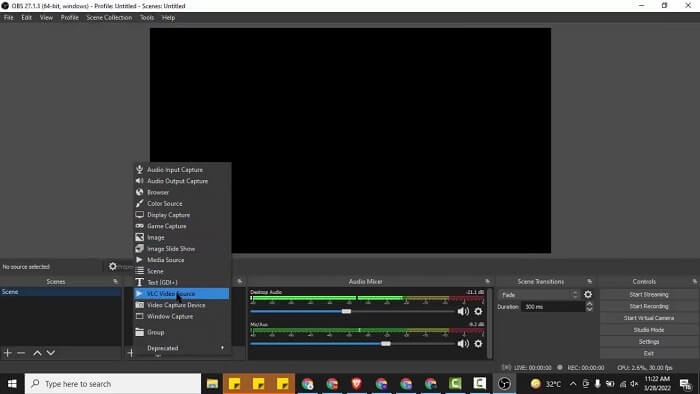
Task: Increase transition duration with up stepper
Action: (x=589, y=304)
